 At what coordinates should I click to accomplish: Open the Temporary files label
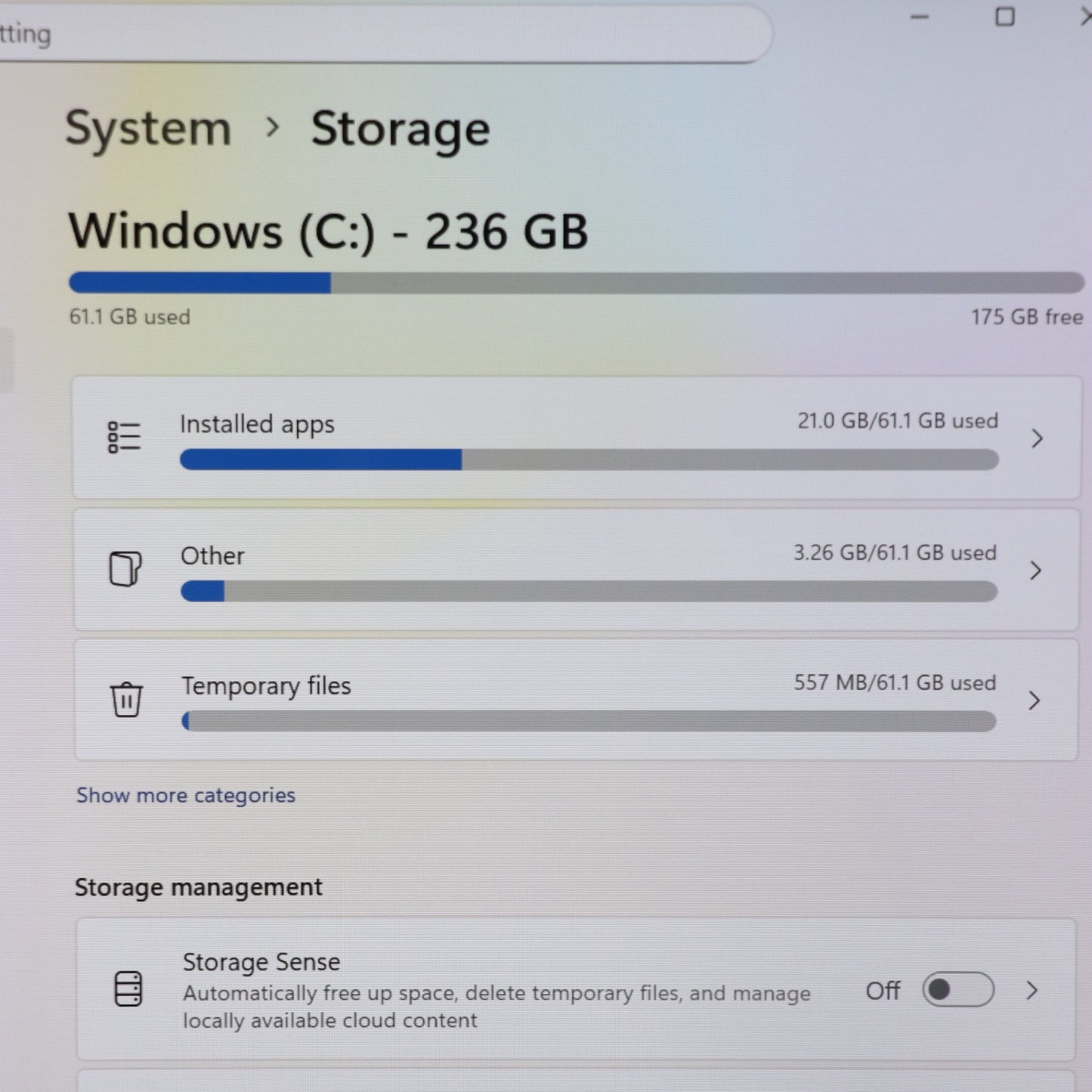pos(266,686)
